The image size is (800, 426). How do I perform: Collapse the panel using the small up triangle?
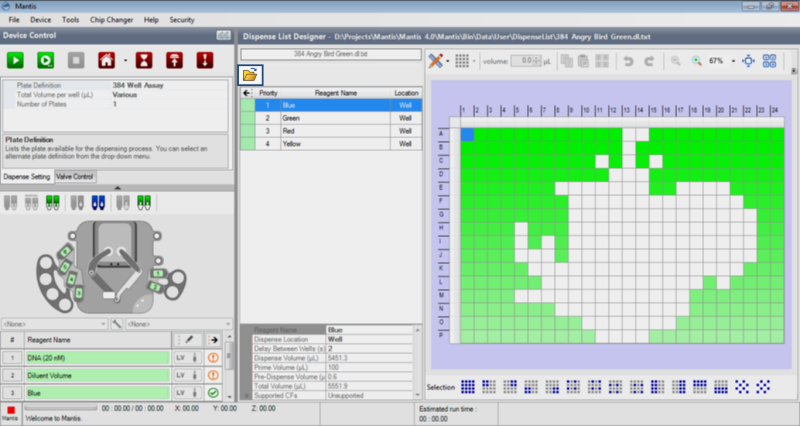[x=118, y=188]
